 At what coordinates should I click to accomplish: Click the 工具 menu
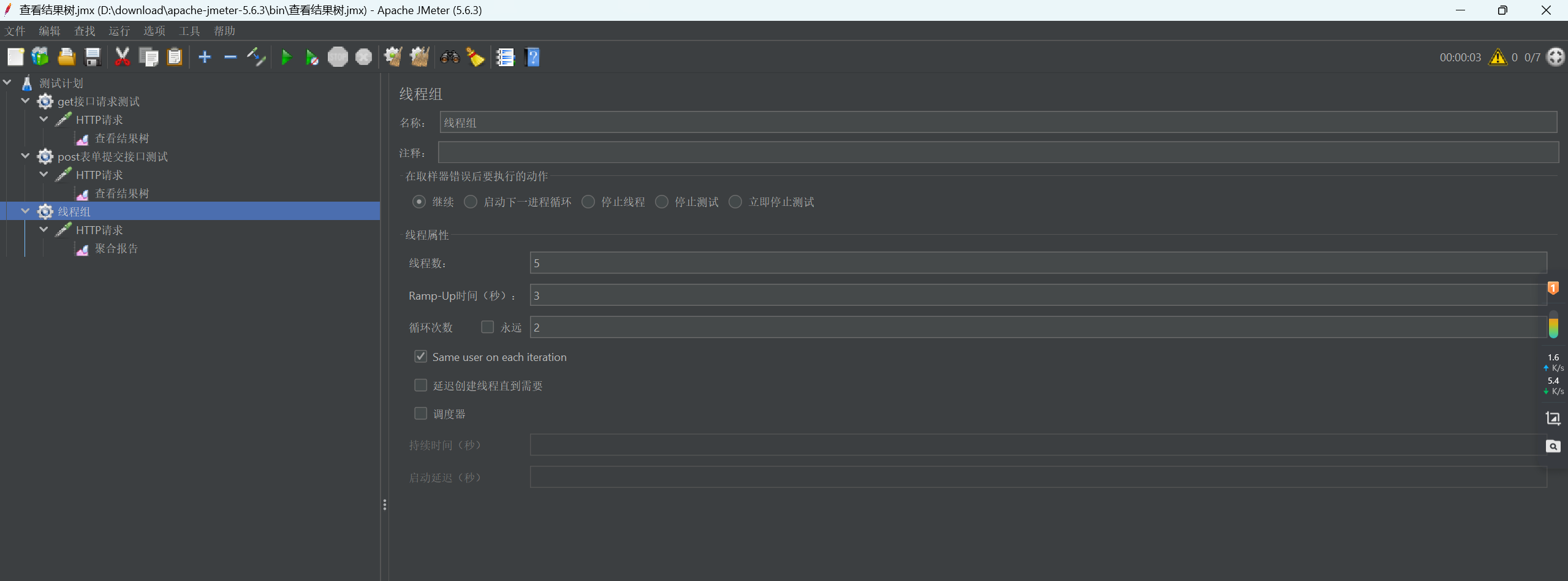(189, 31)
